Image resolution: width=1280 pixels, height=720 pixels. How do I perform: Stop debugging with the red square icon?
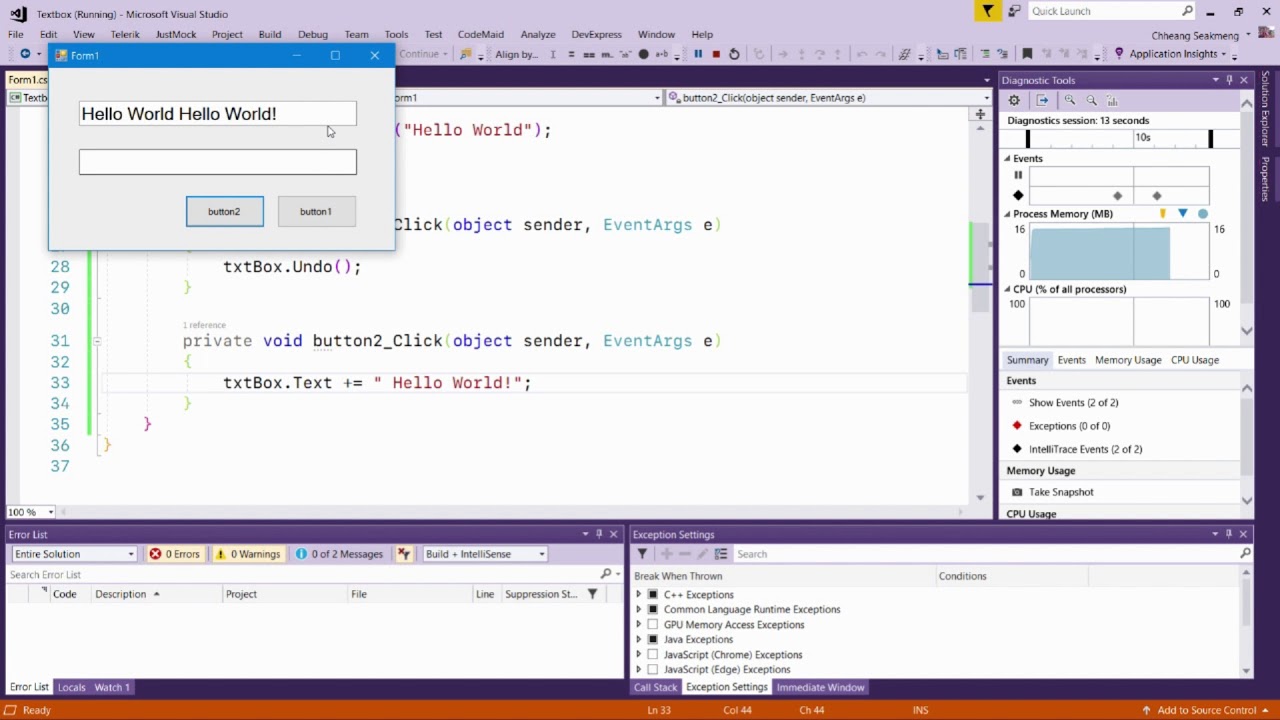coord(716,54)
